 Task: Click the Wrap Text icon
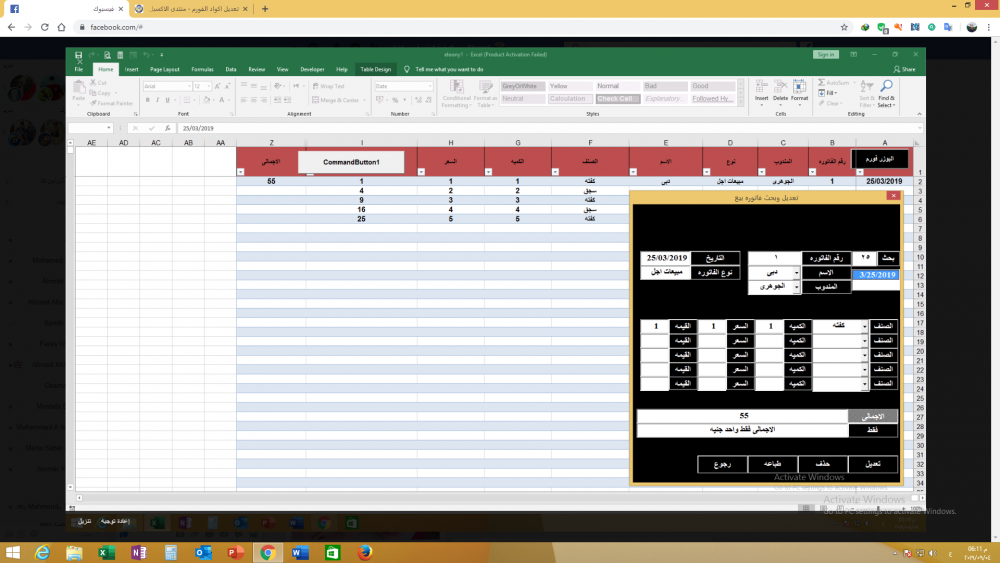pos(316,86)
